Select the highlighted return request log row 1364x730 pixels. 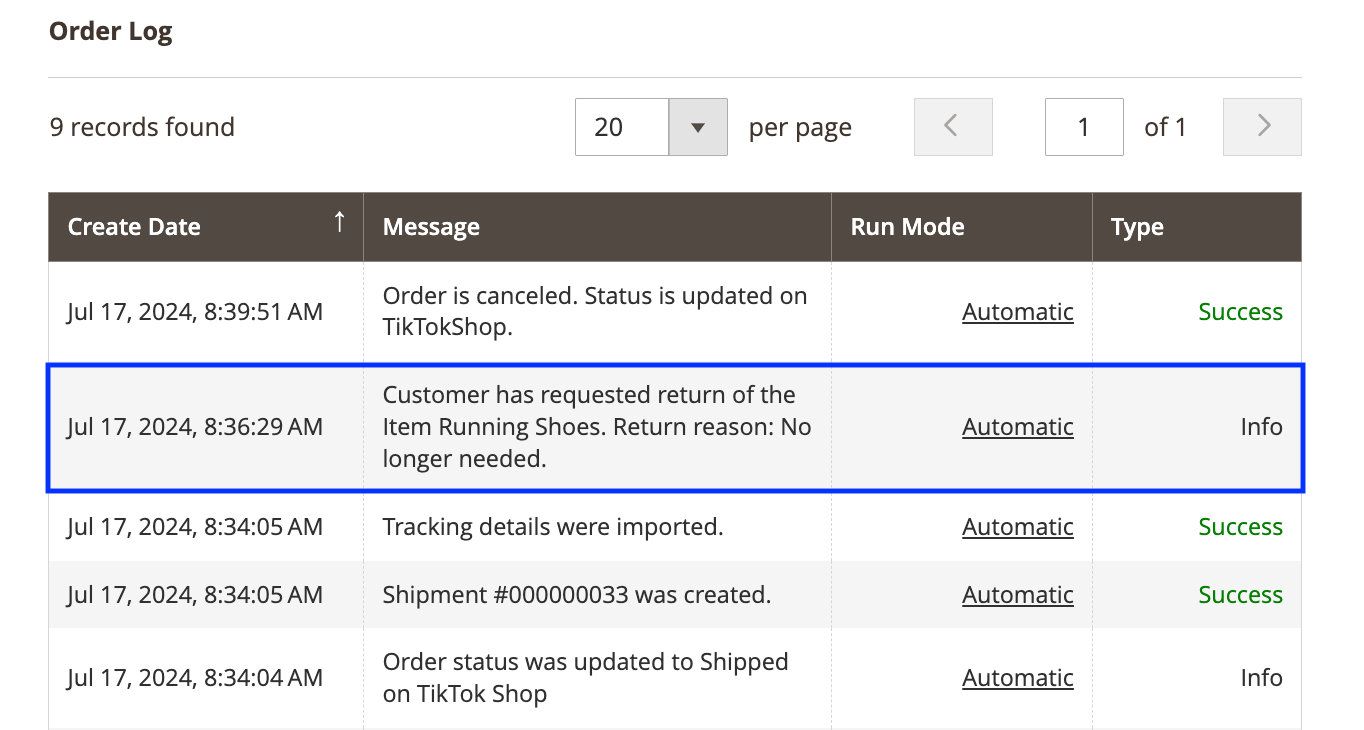(x=600, y=426)
